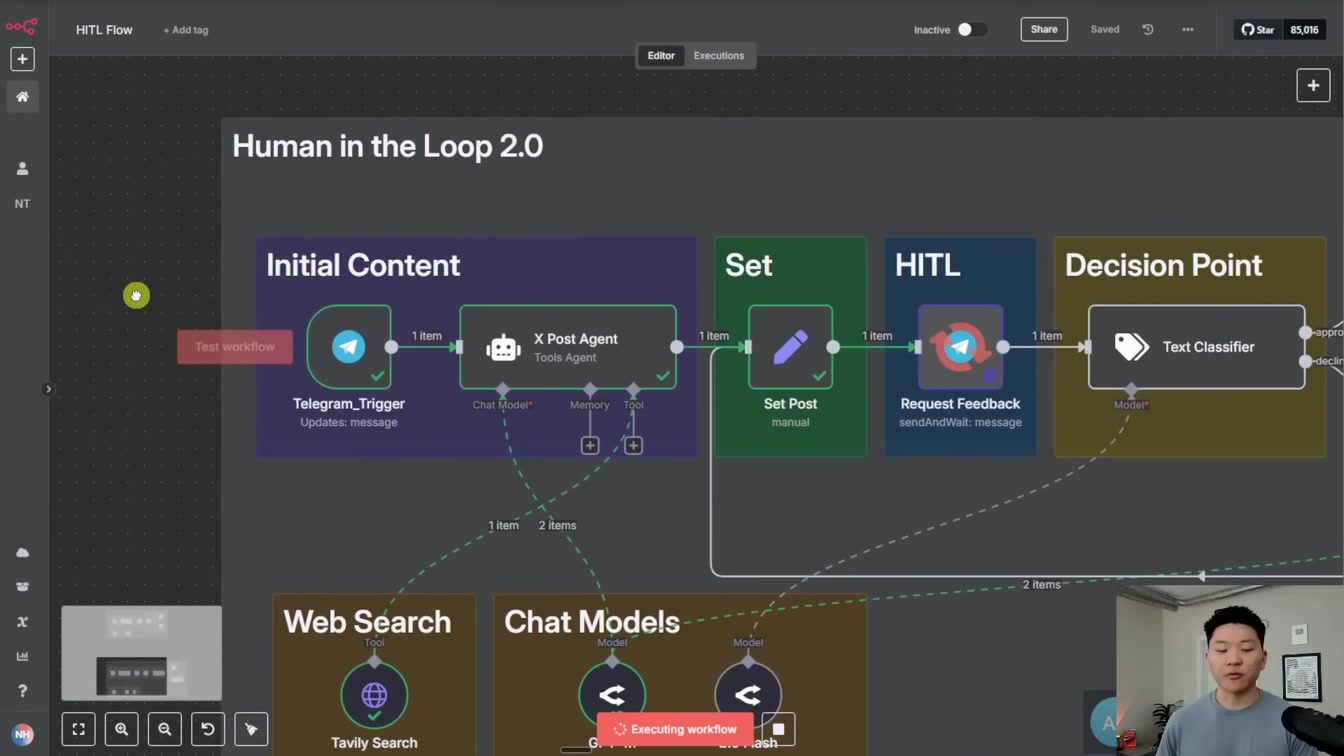
Task: Open the help question mark icon
Action: click(x=22, y=691)
